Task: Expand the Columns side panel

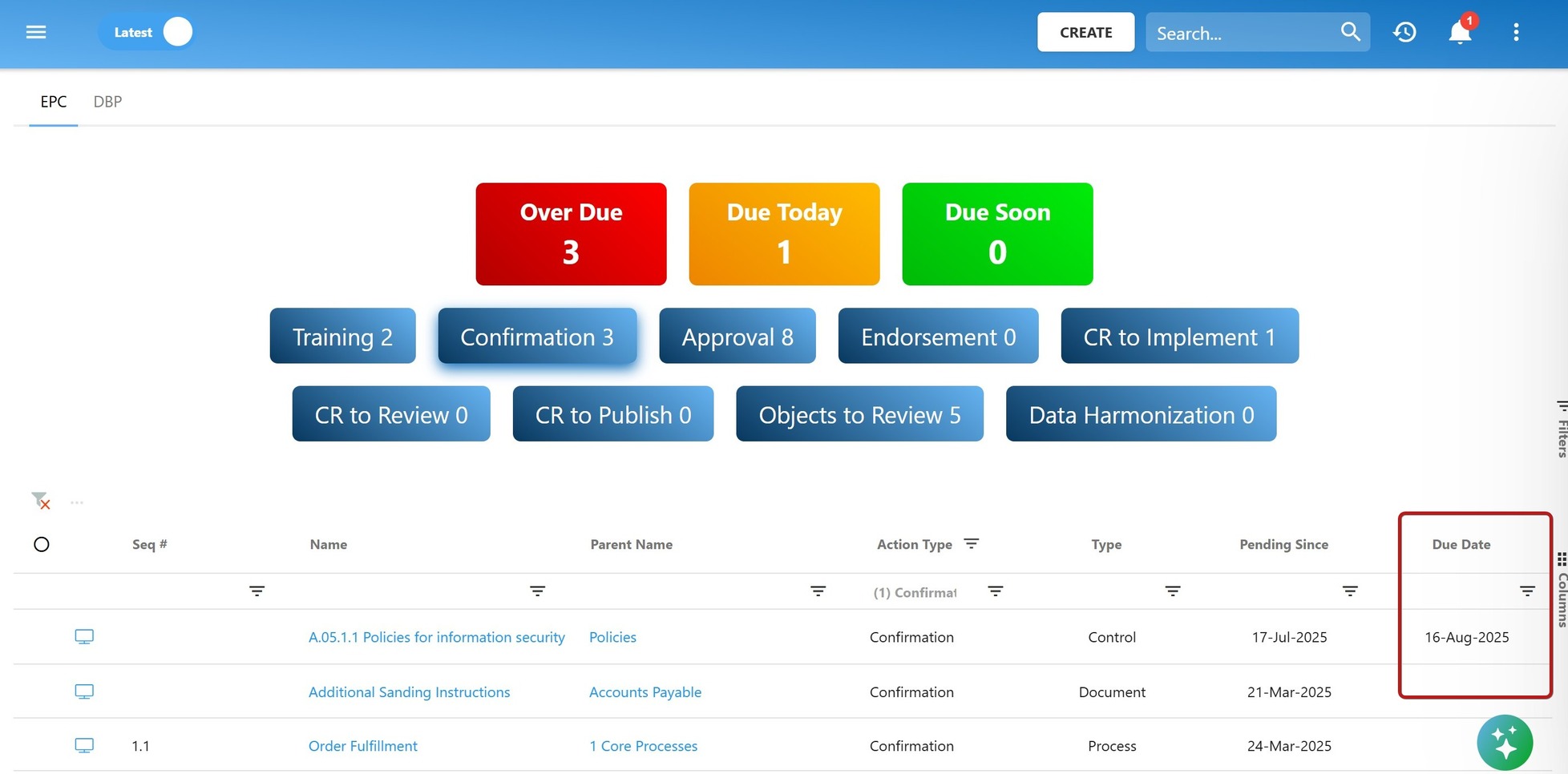Action: 1562,589
